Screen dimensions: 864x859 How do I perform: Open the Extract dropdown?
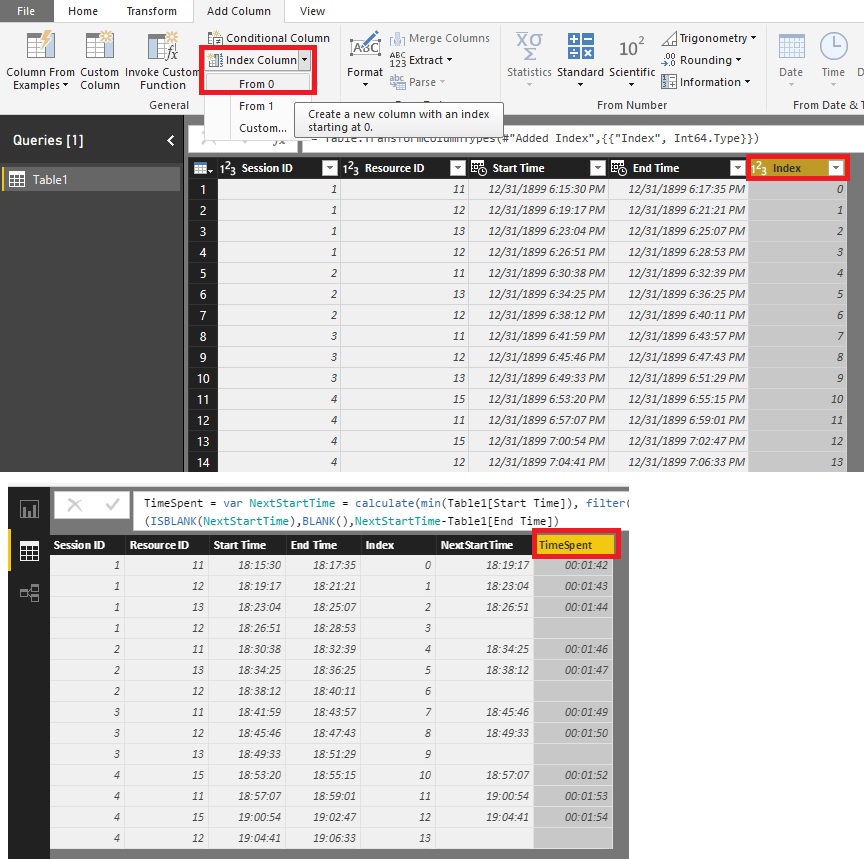click(421, 60)
